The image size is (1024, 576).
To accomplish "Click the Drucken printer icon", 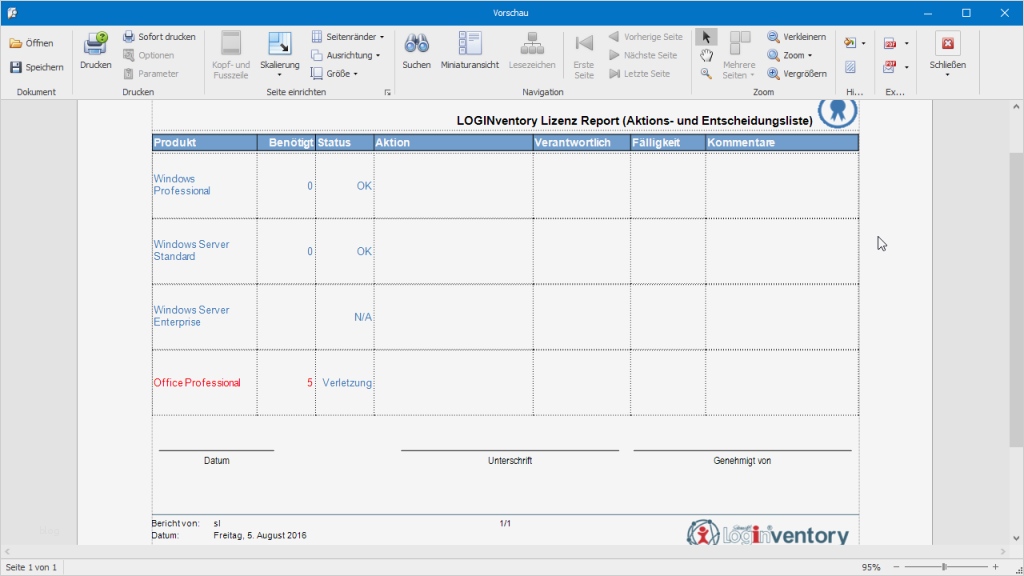I will [96, 45].
